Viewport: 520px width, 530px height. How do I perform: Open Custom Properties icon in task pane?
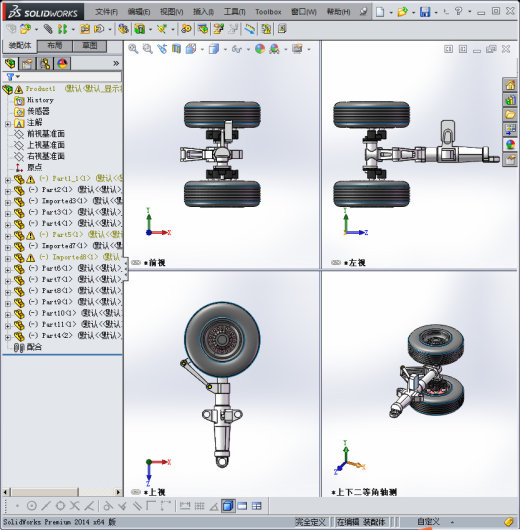(510, 159)
